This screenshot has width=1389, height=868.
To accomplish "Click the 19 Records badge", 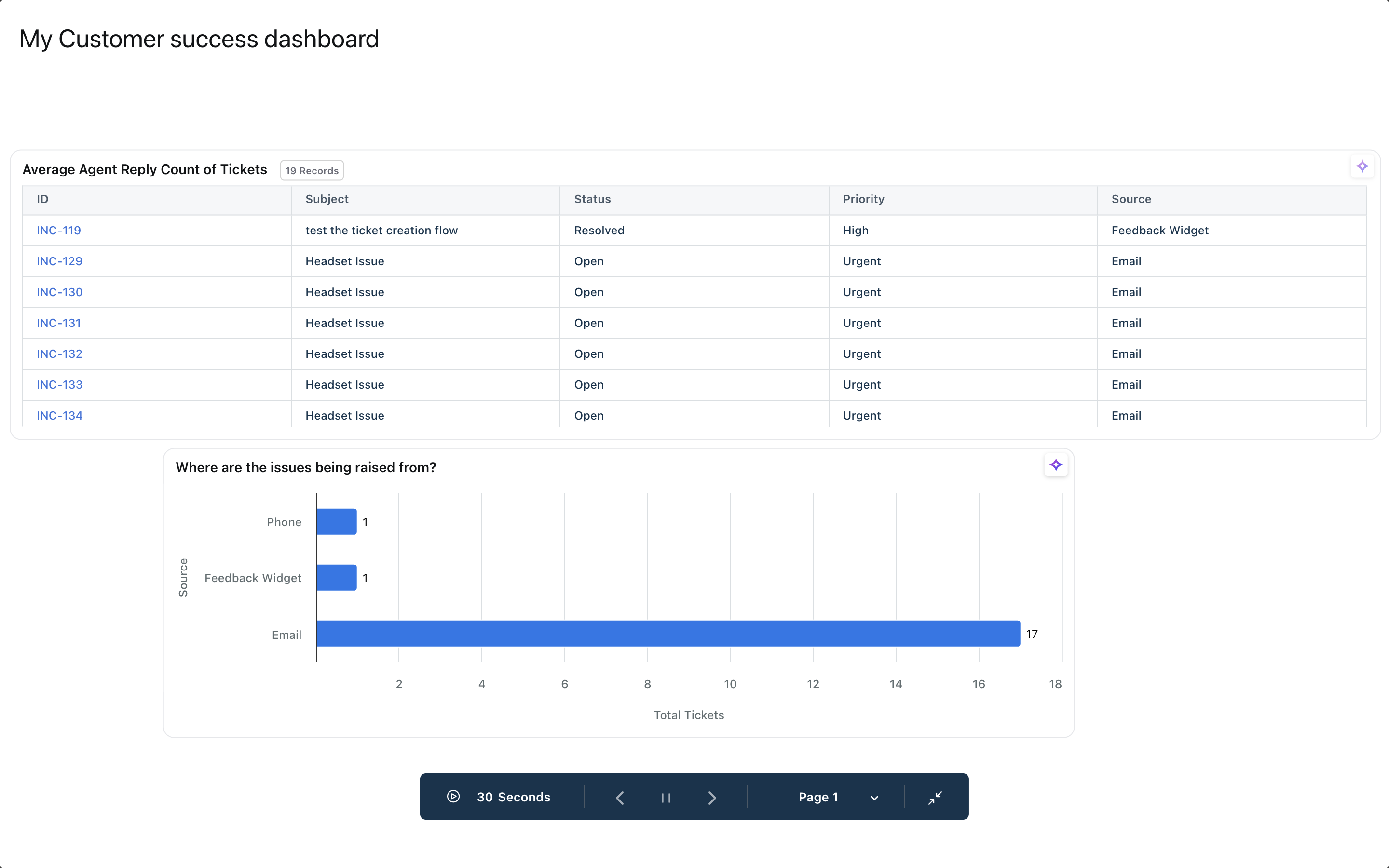I will tap(312, 171).
